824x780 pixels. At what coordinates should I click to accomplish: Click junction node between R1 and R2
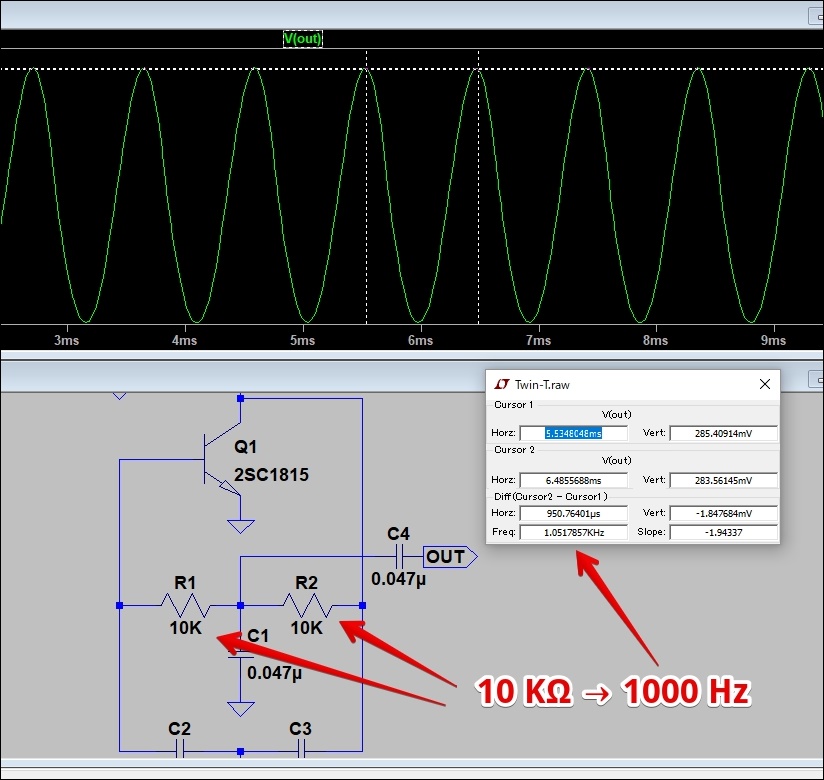point(241,605)
